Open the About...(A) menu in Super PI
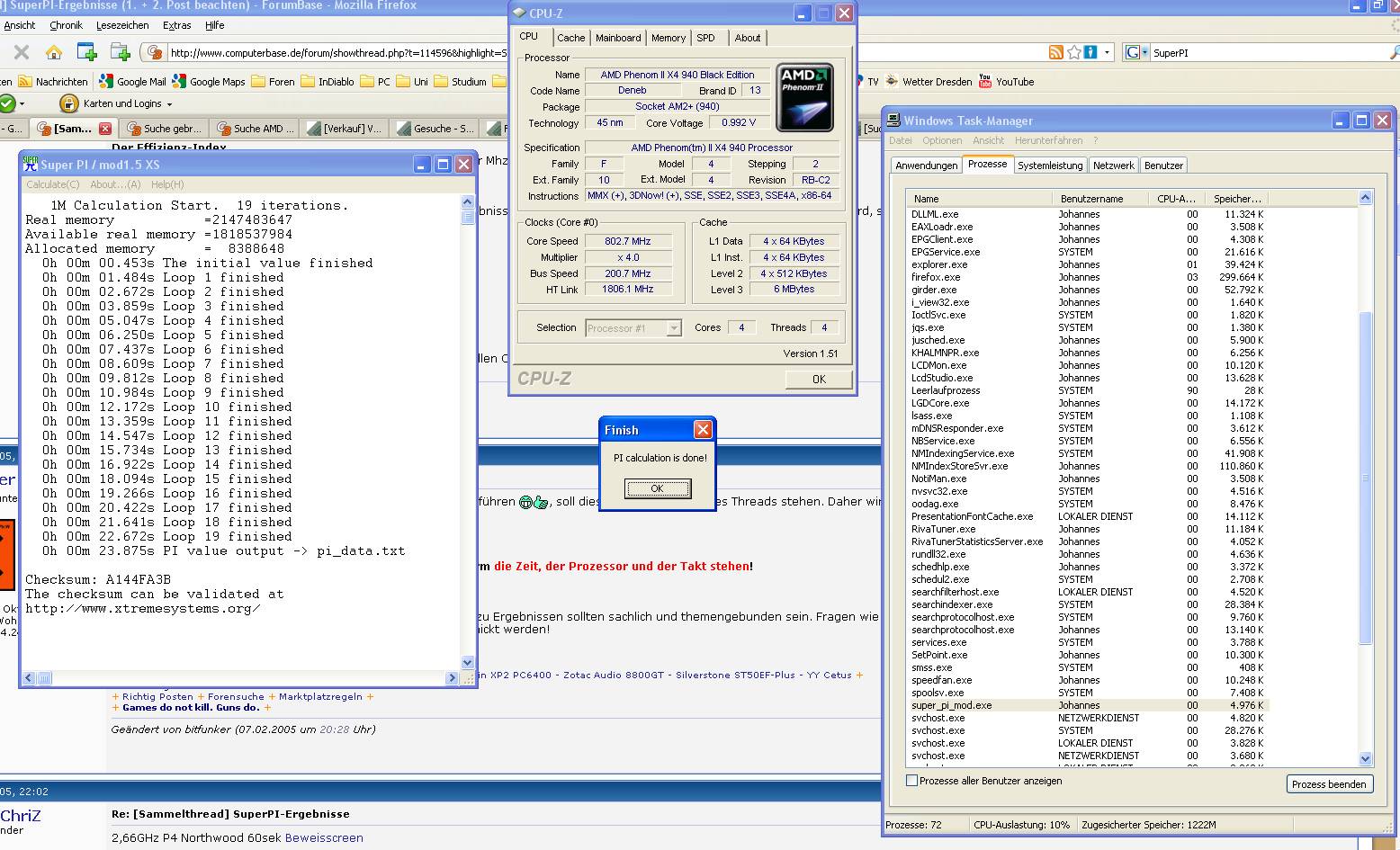Screen dimensions: 1400x850 tap(115, 184)
